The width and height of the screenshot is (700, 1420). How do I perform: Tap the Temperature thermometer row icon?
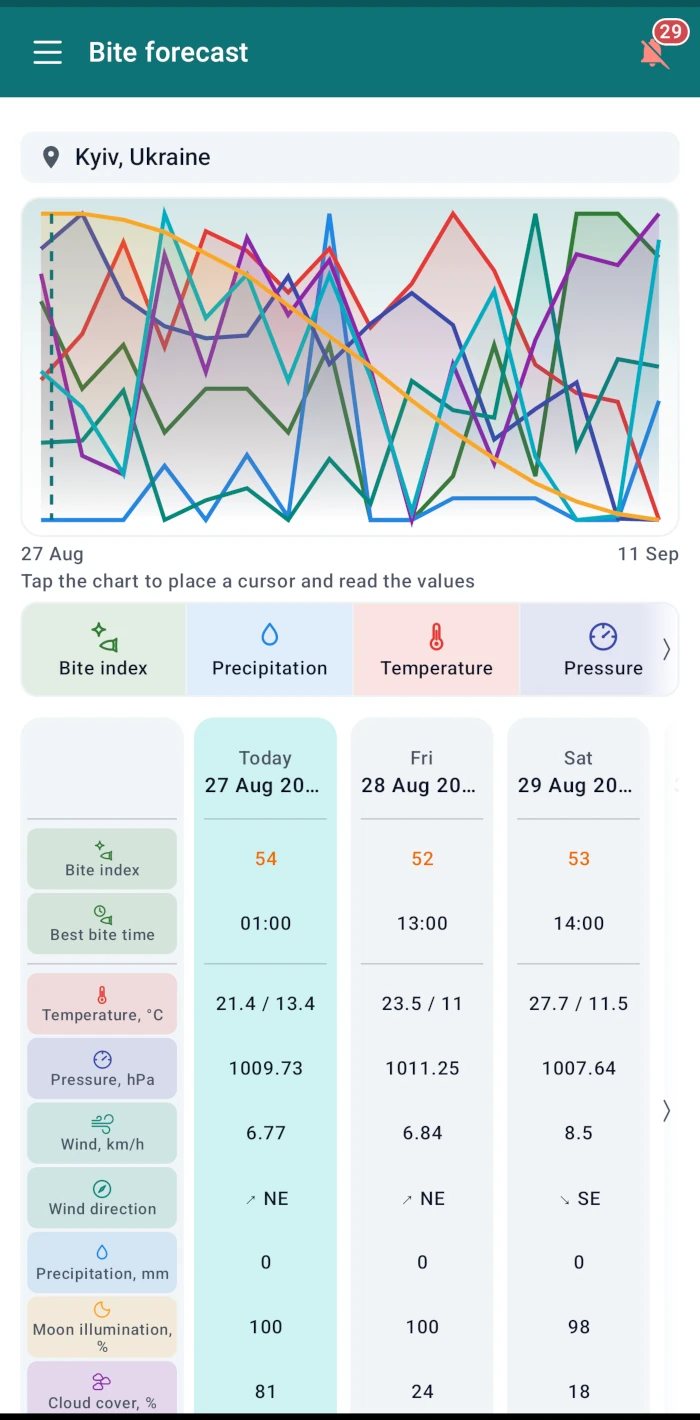102,995
